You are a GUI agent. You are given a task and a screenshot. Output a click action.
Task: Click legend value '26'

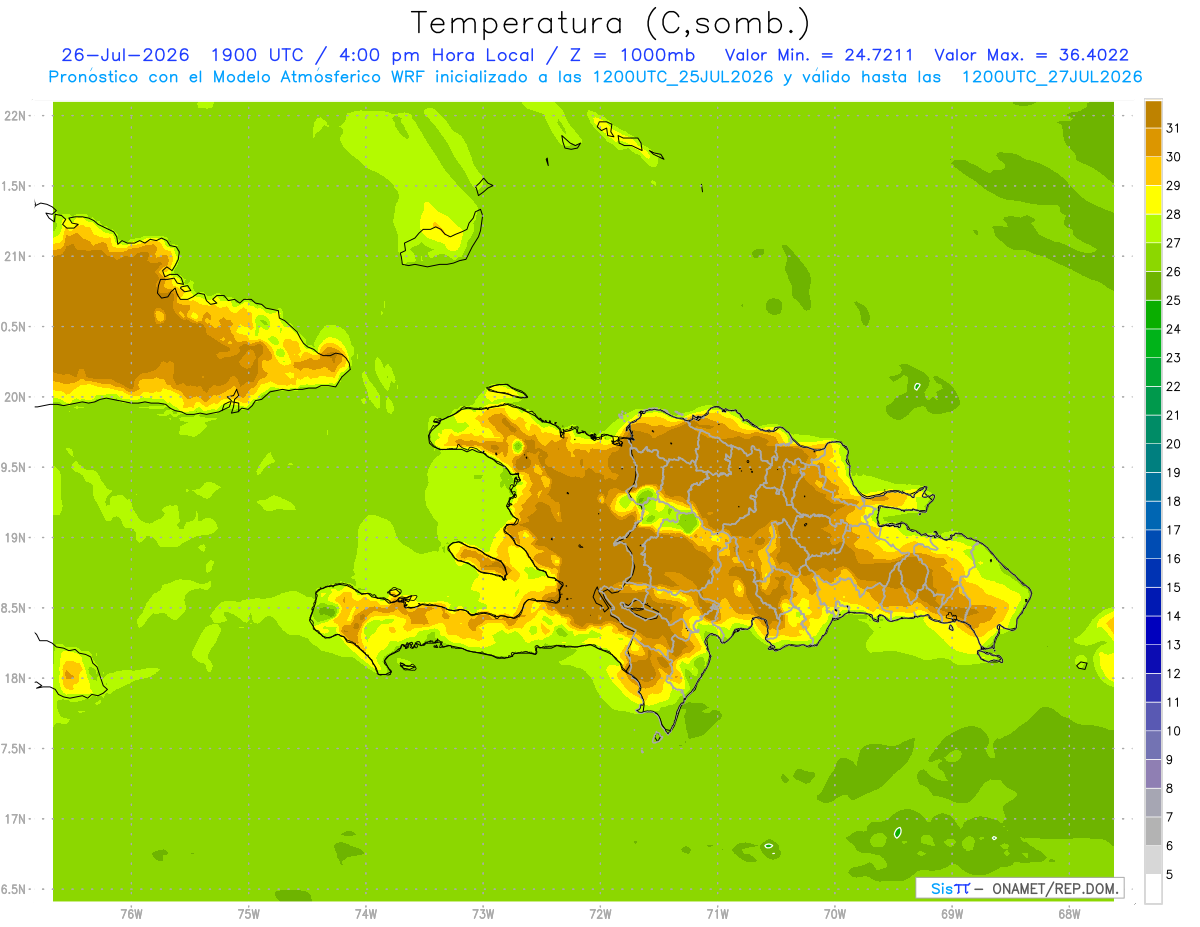(1173, 272)
